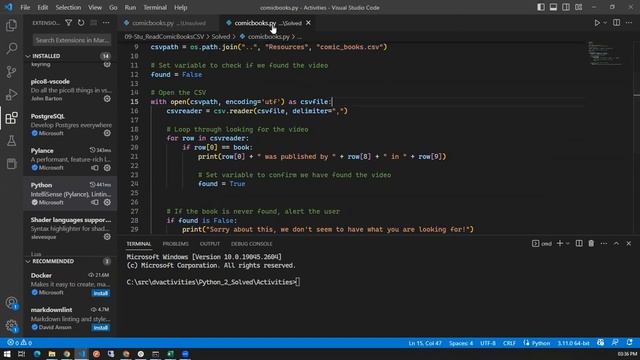Run the Python file with play button
Viewport: 640px width, 360px height.
[597, 23]
